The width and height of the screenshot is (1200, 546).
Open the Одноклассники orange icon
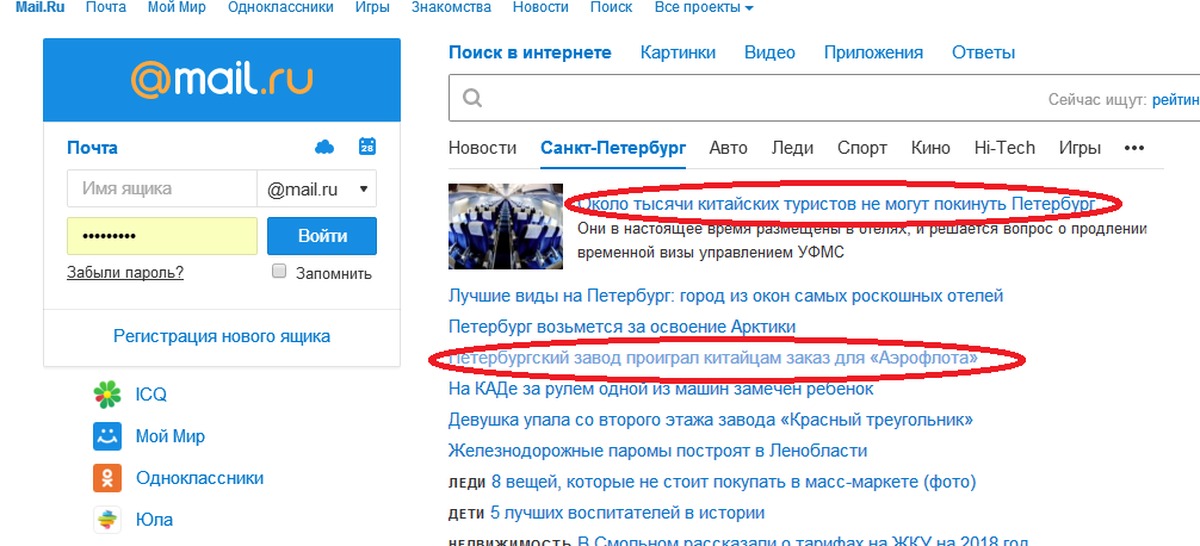(107, 478)
